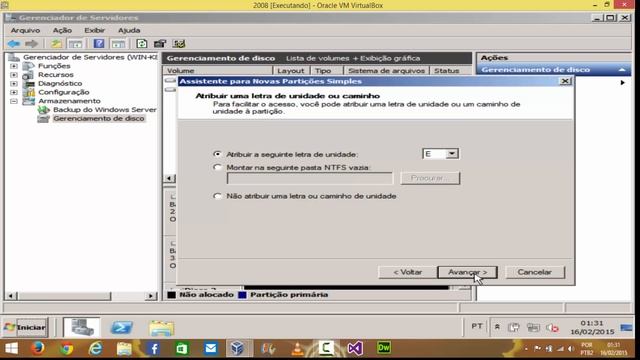Open the Help question mark toolbar icon

(x=99, y=44)
